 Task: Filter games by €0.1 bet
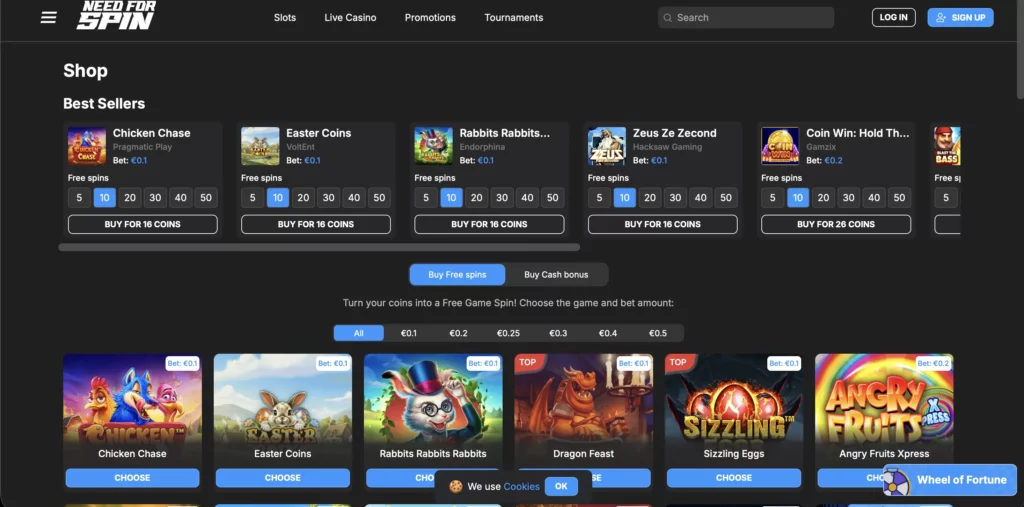pyautogui.click(x=409, y=333)
